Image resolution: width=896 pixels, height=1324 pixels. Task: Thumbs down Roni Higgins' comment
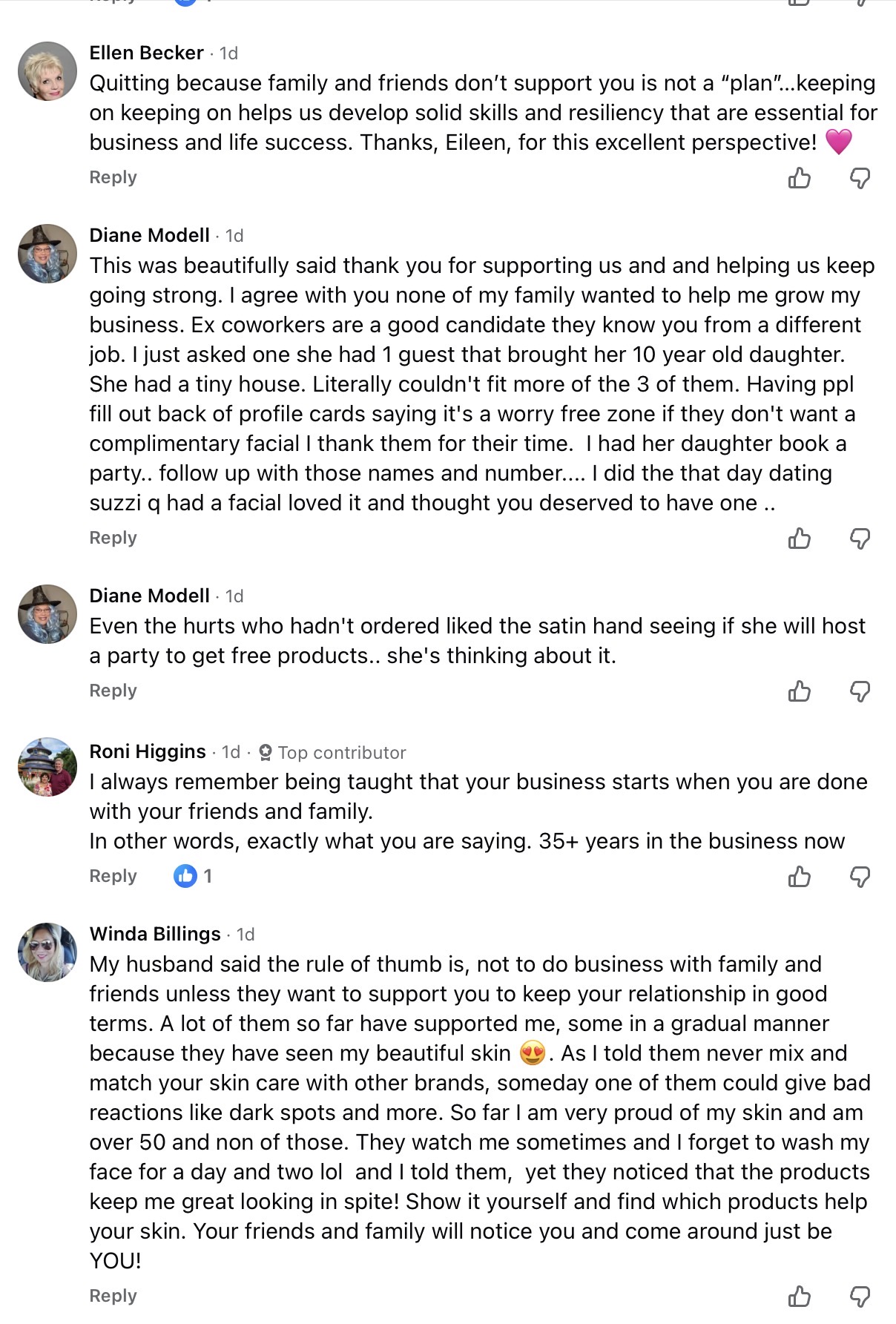860,877
